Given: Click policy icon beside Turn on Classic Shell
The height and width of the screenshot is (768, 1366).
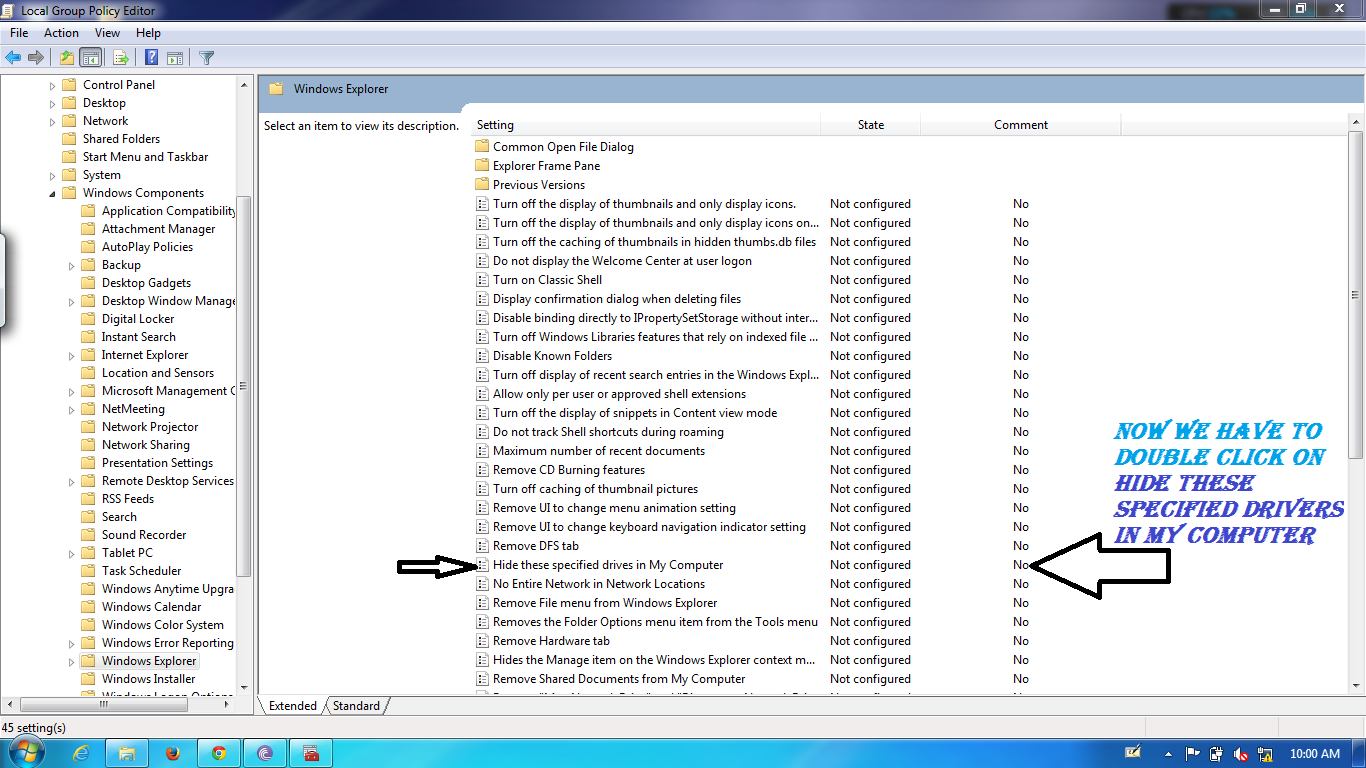Looking at the screenshot, I should point(482,280).
